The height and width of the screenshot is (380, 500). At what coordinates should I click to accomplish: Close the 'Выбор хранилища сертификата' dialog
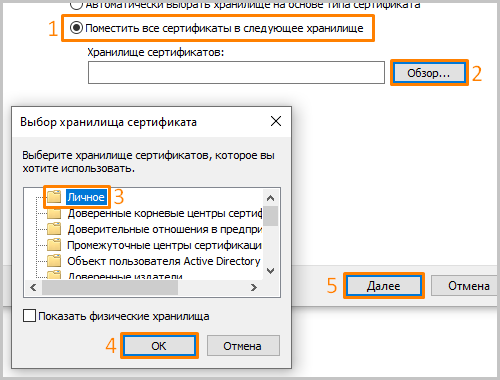[276, 121]
